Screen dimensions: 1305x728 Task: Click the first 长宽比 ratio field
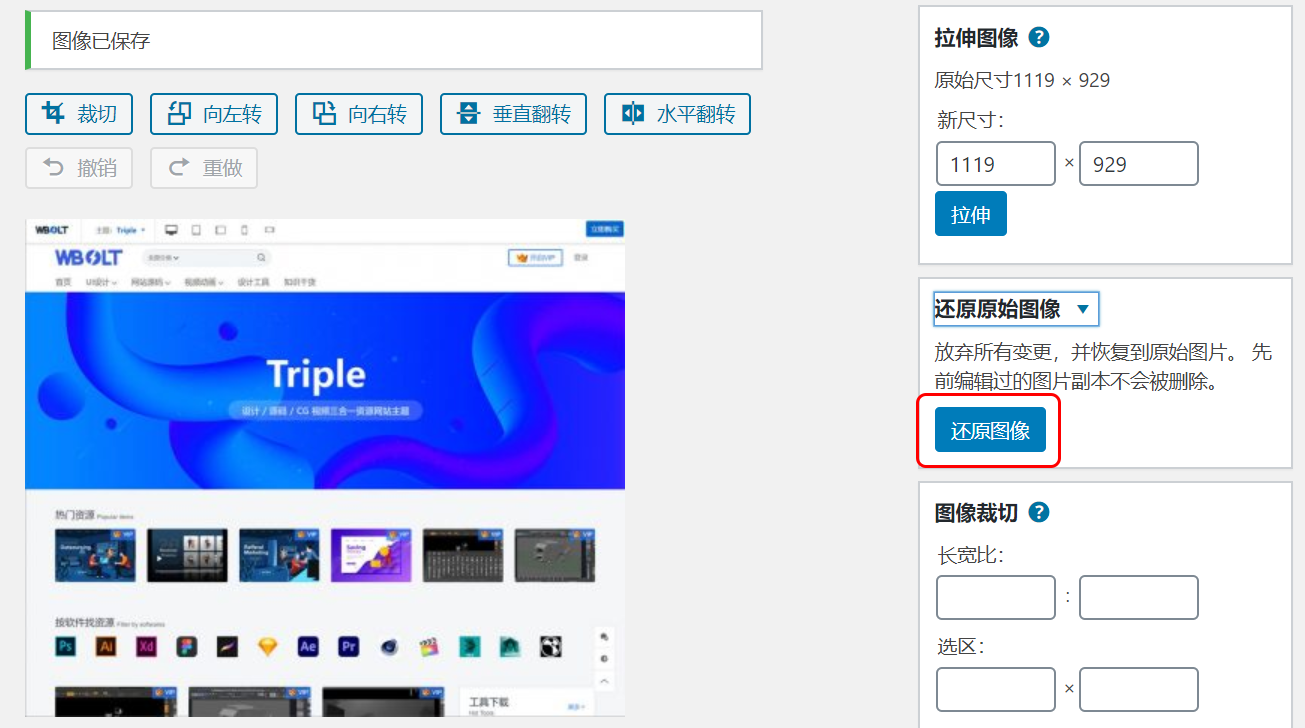(995, 597)
